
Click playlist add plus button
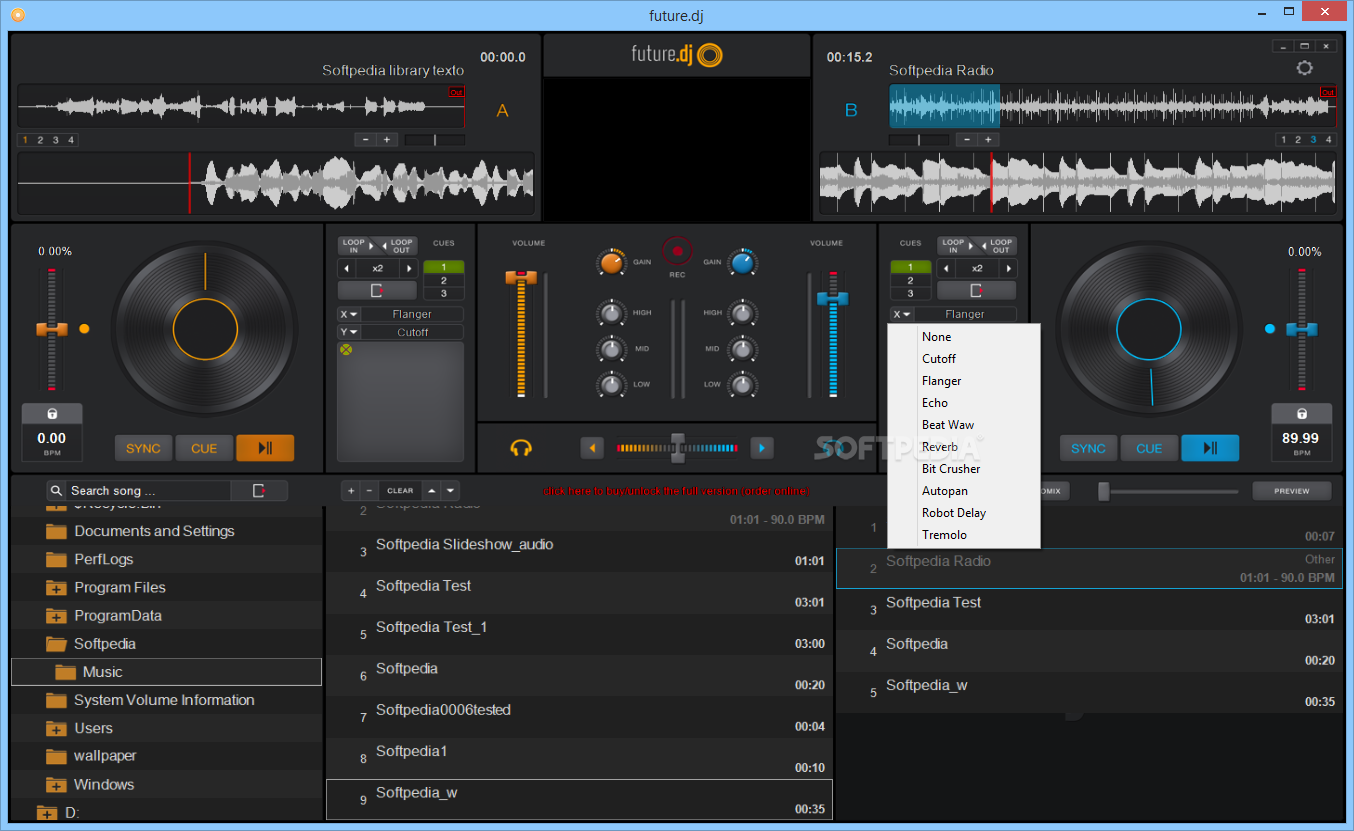[x=351, y=491]
